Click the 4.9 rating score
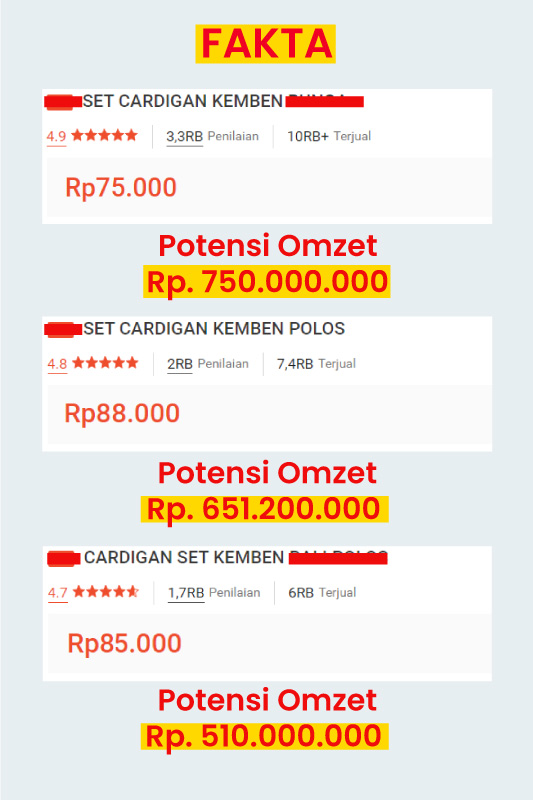533x800 pixels. coord(56,136)
